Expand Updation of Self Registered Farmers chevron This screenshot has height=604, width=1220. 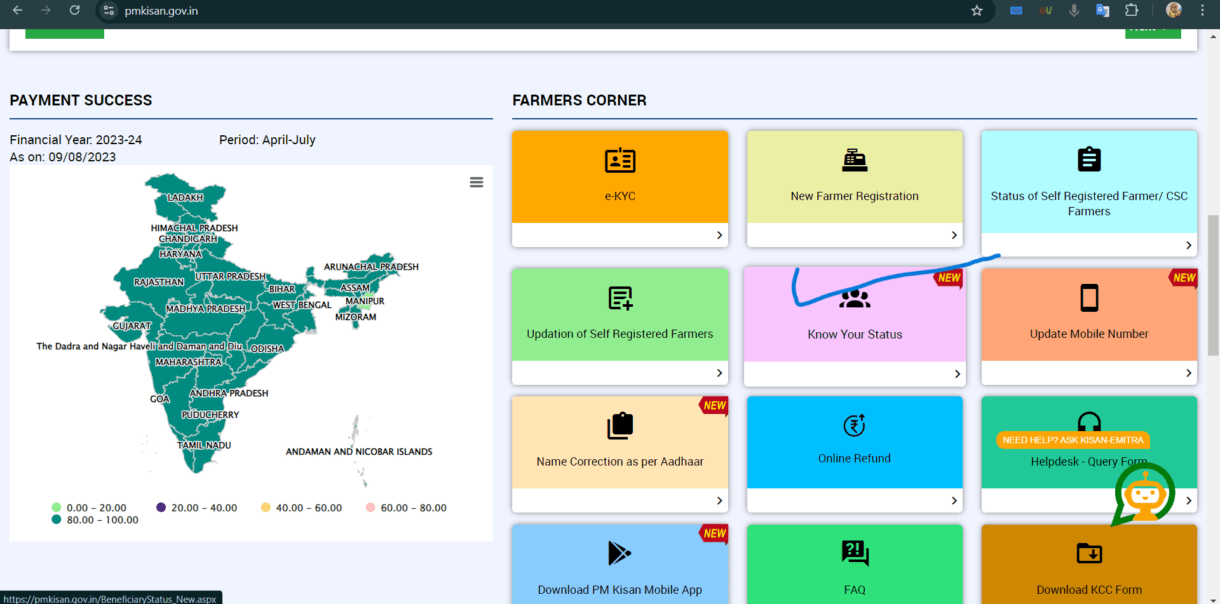click(719, 373)
